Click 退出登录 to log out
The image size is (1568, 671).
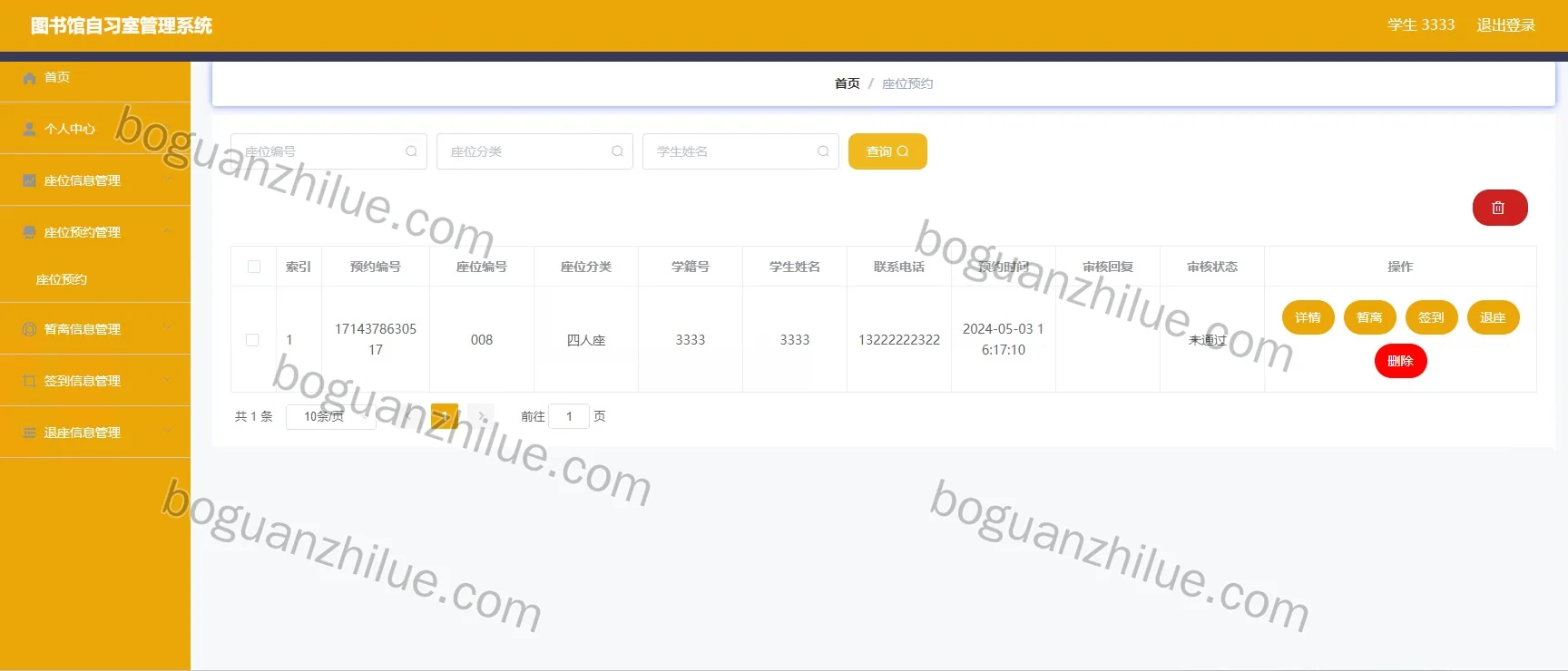coord(1506,25)
